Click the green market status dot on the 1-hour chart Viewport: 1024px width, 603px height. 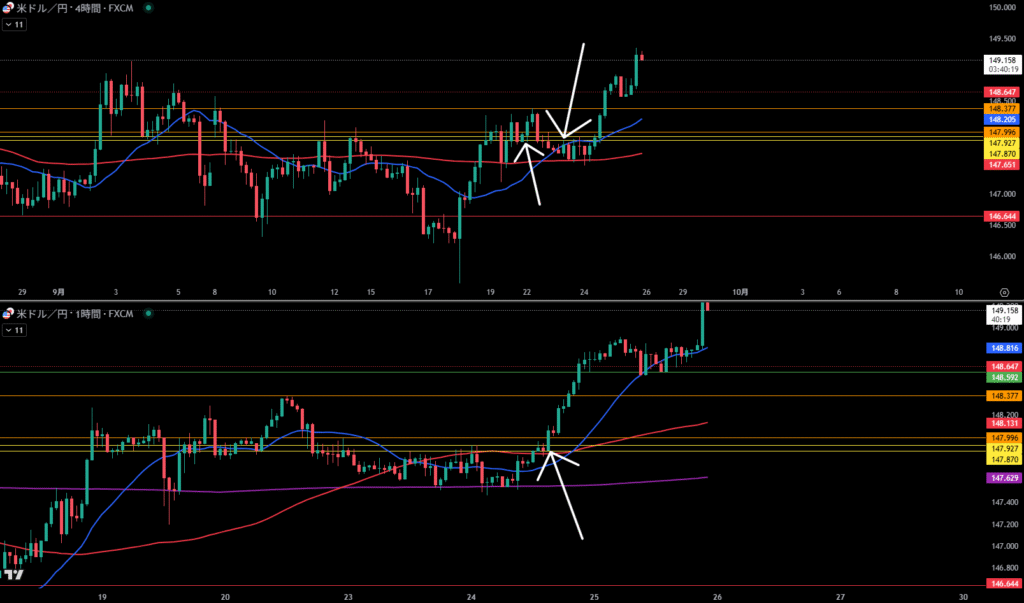pyautogui.click(x=148, y=314)
